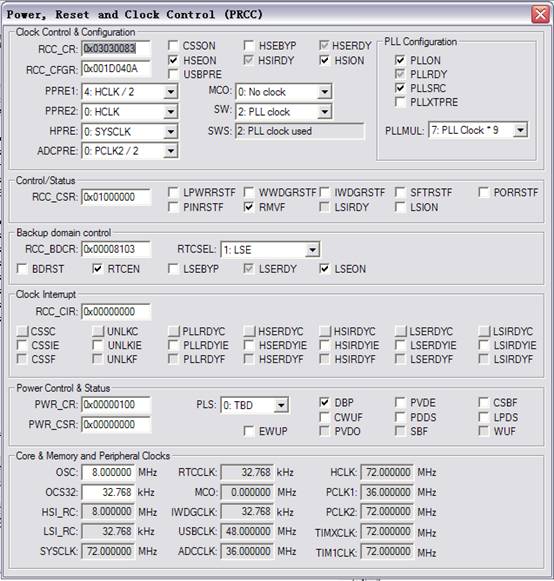Click the PWR_CR register field
Viewport: 554px width, 581px height.
pos(116,405)
